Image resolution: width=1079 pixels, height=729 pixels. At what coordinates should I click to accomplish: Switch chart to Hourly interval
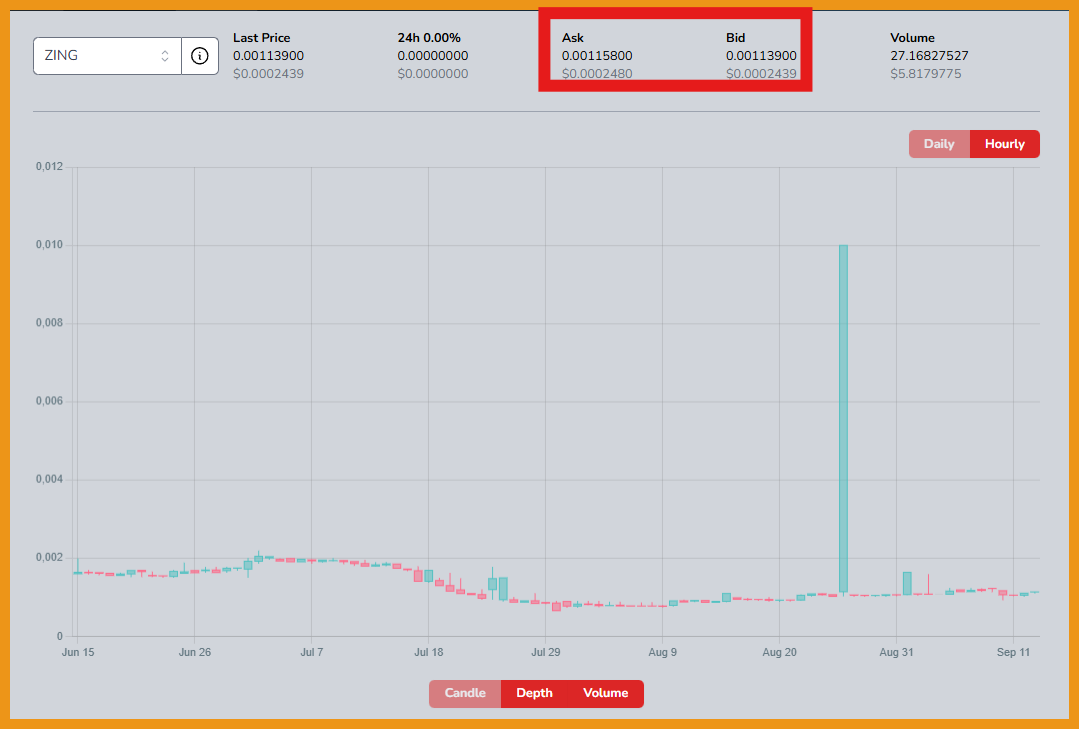pos(1005,144)
